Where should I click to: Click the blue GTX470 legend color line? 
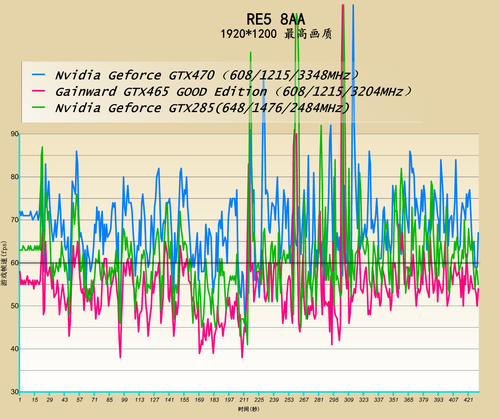pyautogui.click(x=38, y=74)
